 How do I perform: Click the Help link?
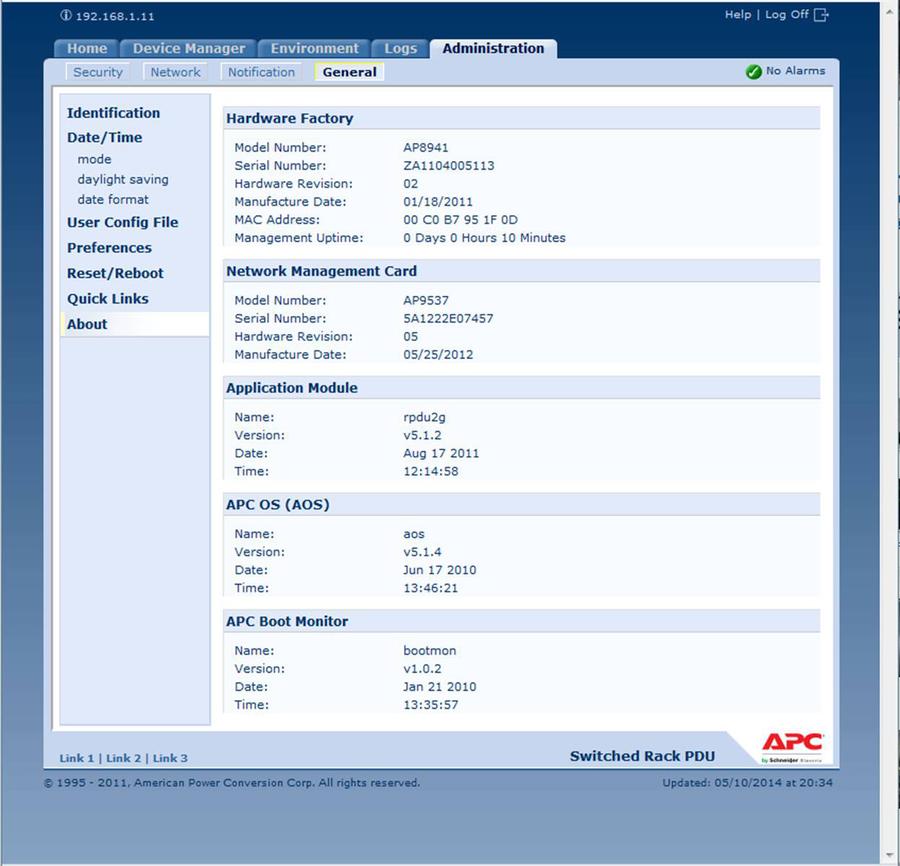(x=737, y=15)
